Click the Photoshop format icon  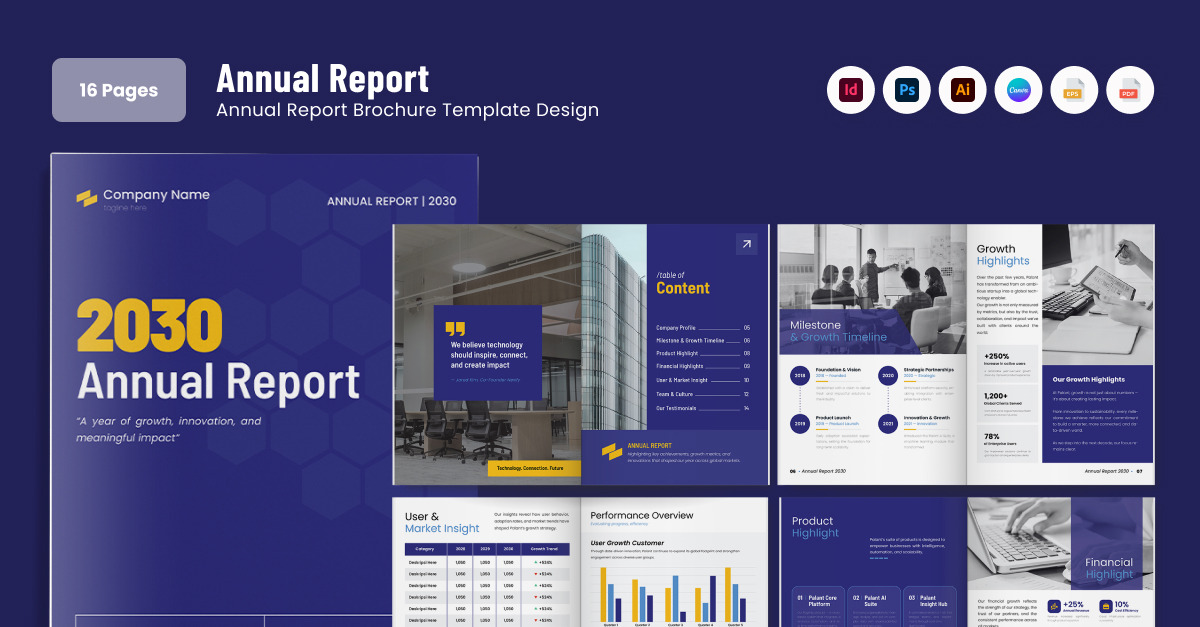pos(907,90)
